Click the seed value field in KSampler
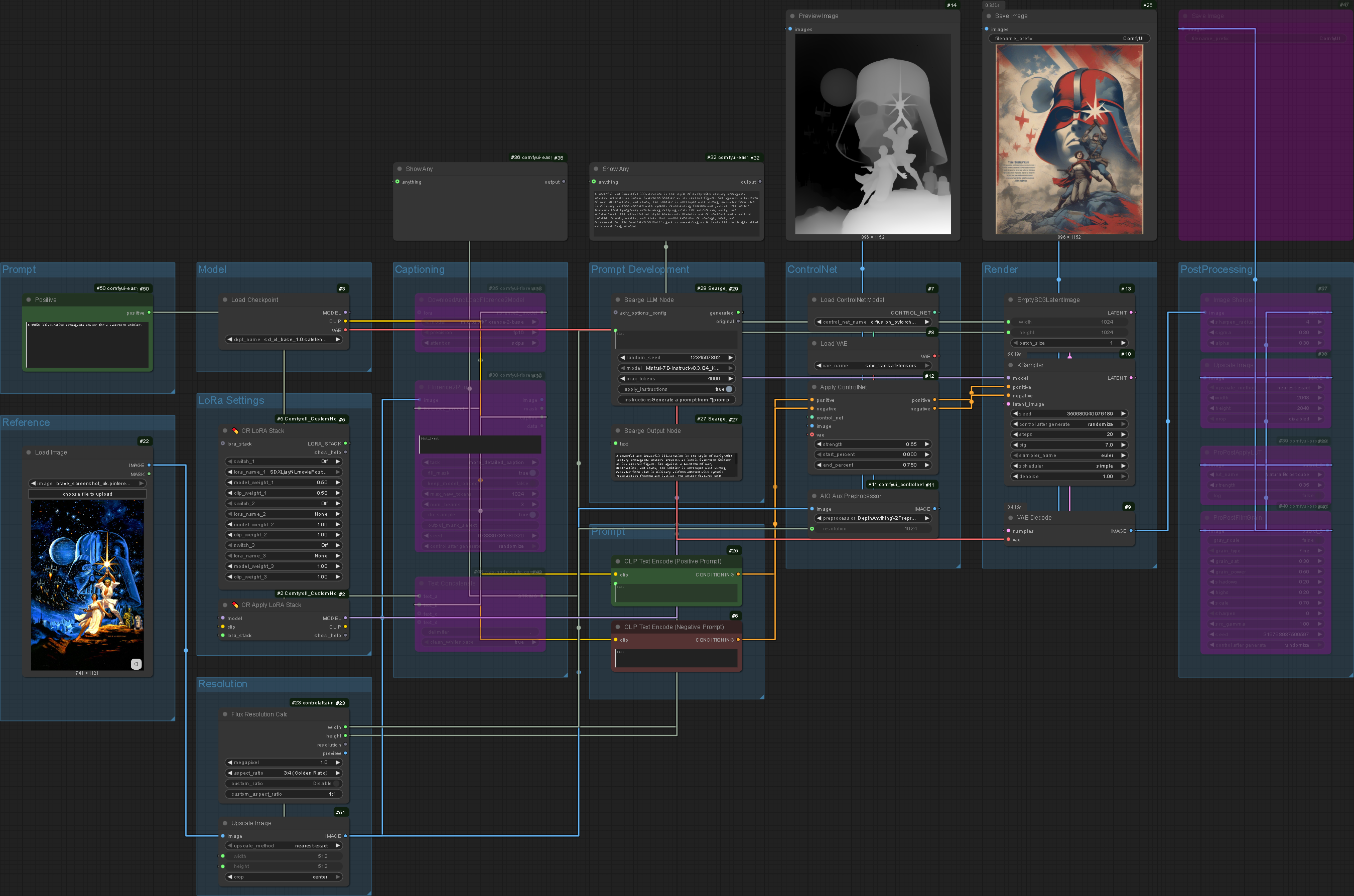This screenshot has width=1354, height=896. click(x=1069, y=414)
